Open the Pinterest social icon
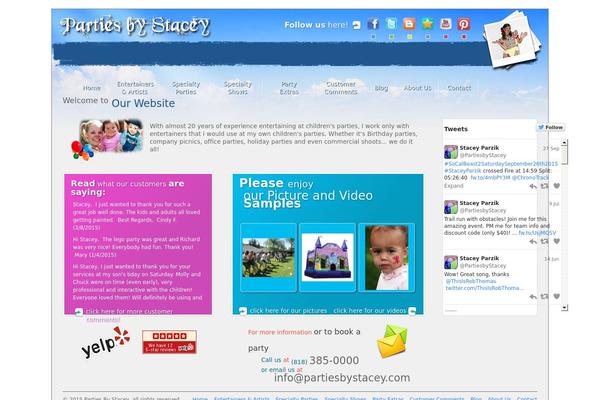 point(464,24)
